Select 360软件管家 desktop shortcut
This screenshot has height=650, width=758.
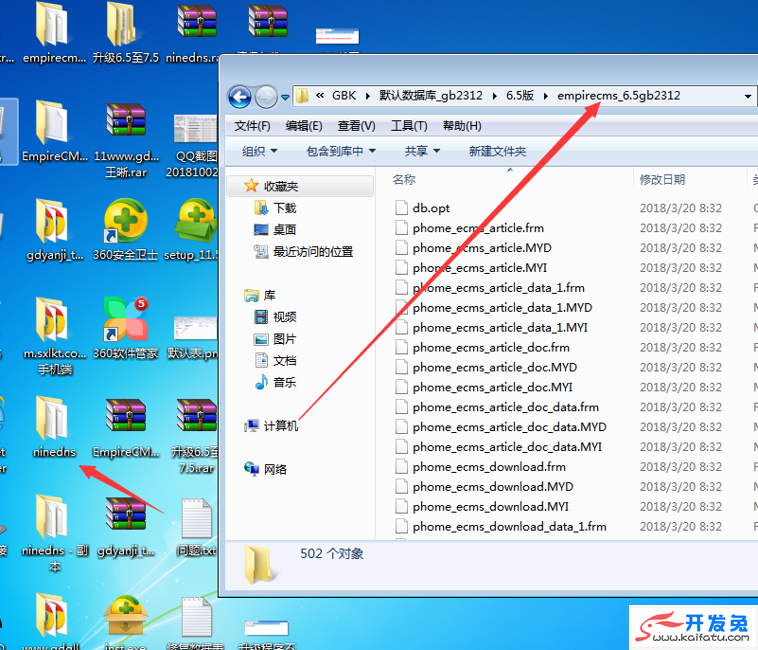click(x=126, y=329)
